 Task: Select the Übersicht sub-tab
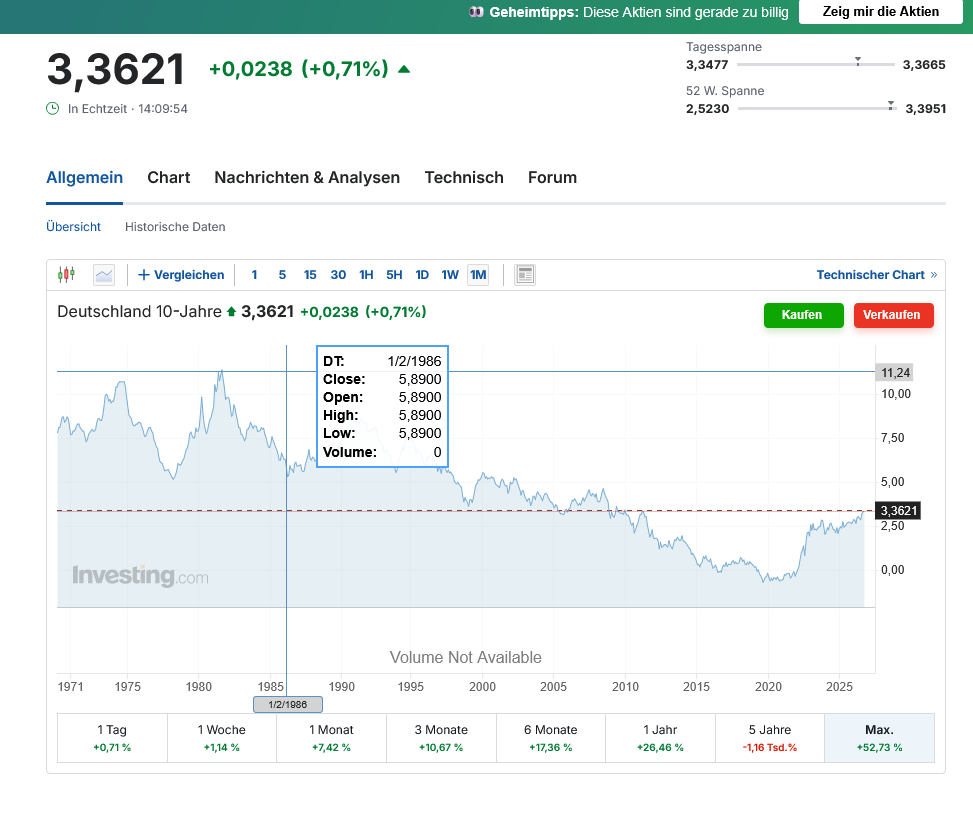tap(73, 227)
